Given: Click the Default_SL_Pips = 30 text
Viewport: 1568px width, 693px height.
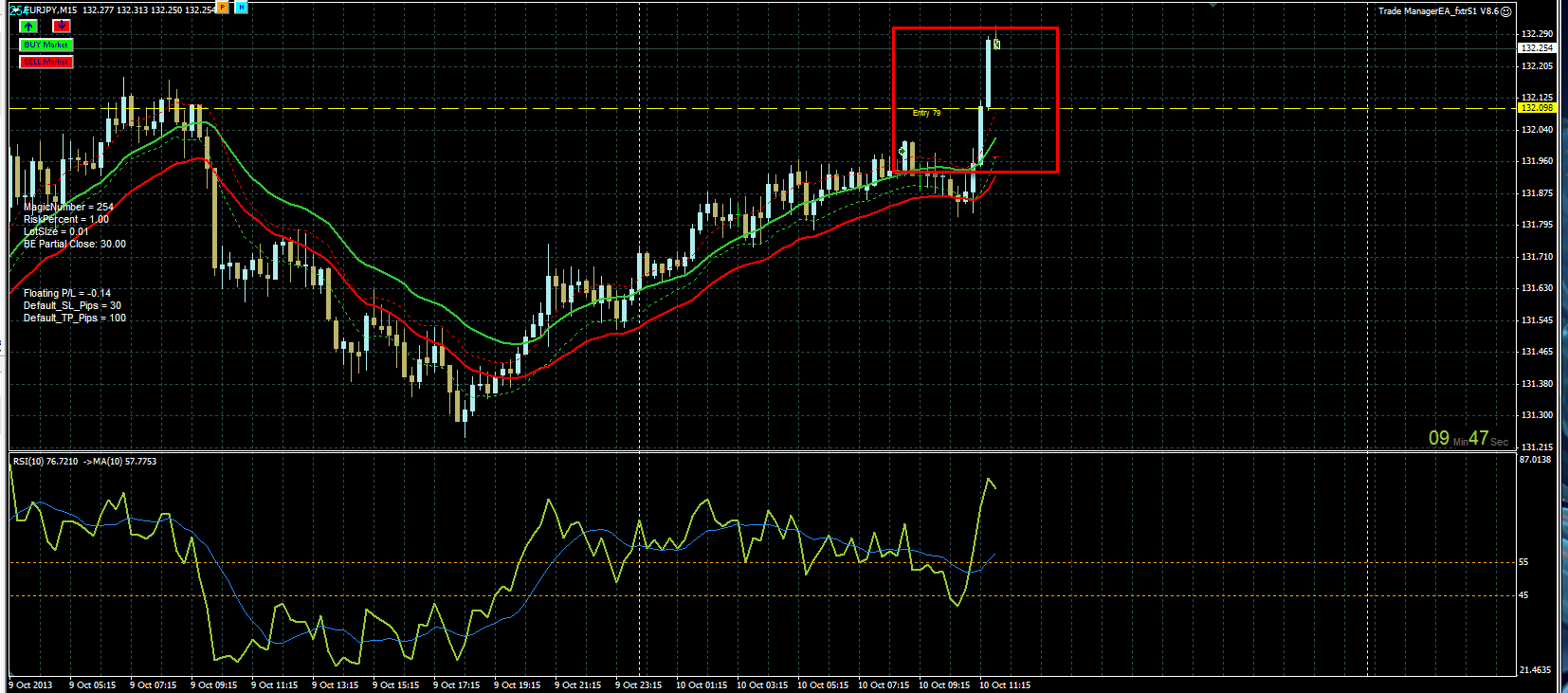Looking at the screenshot, I should click(x=72, y=305).
